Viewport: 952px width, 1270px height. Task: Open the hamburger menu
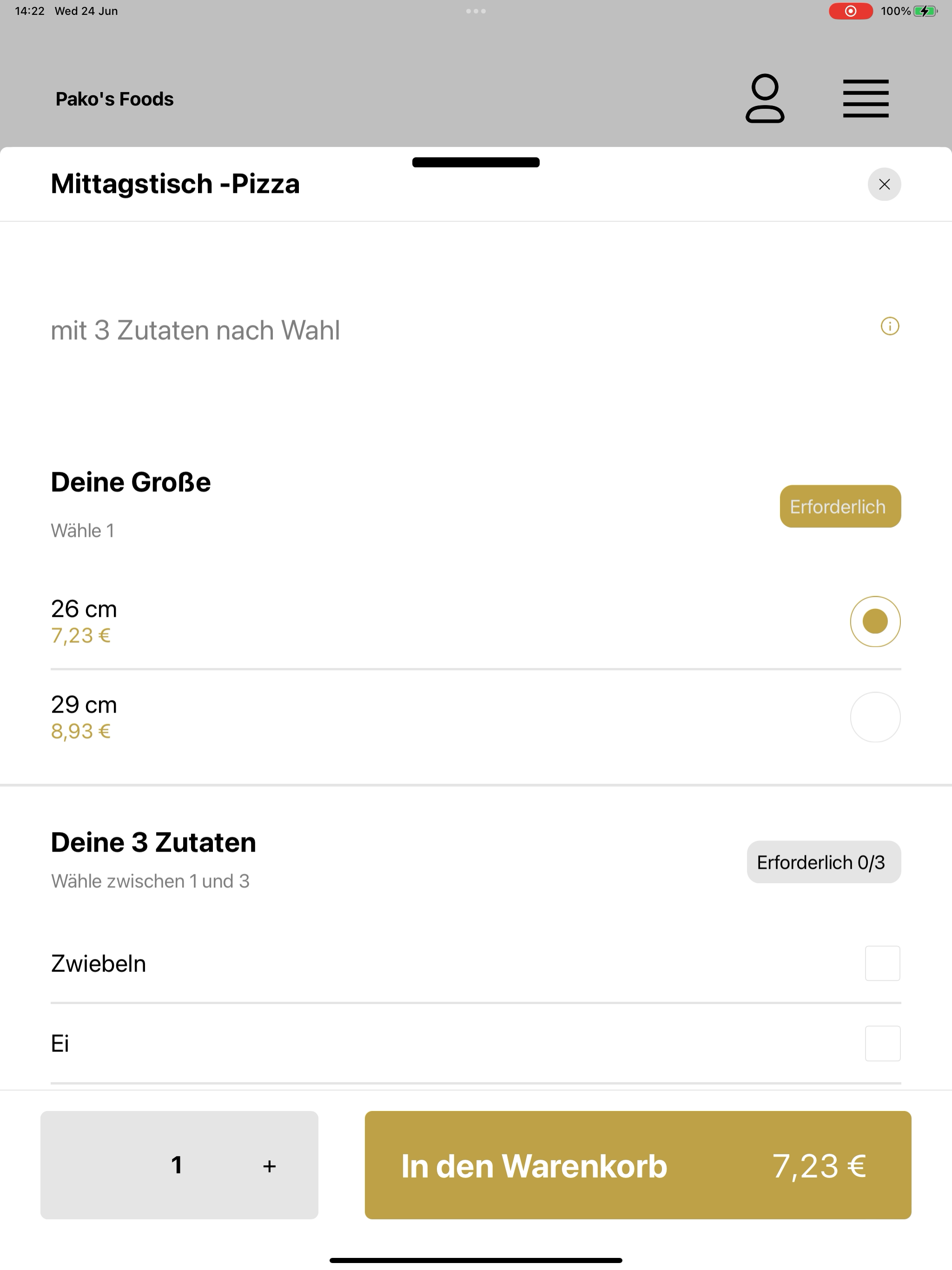(x=865, y=99)
